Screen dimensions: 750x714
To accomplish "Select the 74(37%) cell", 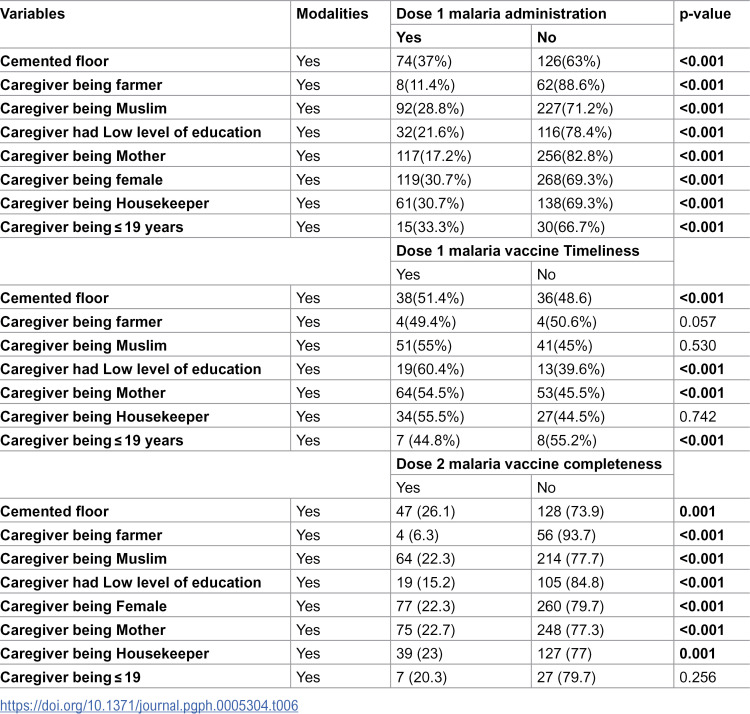I will (x=424, y=61).
